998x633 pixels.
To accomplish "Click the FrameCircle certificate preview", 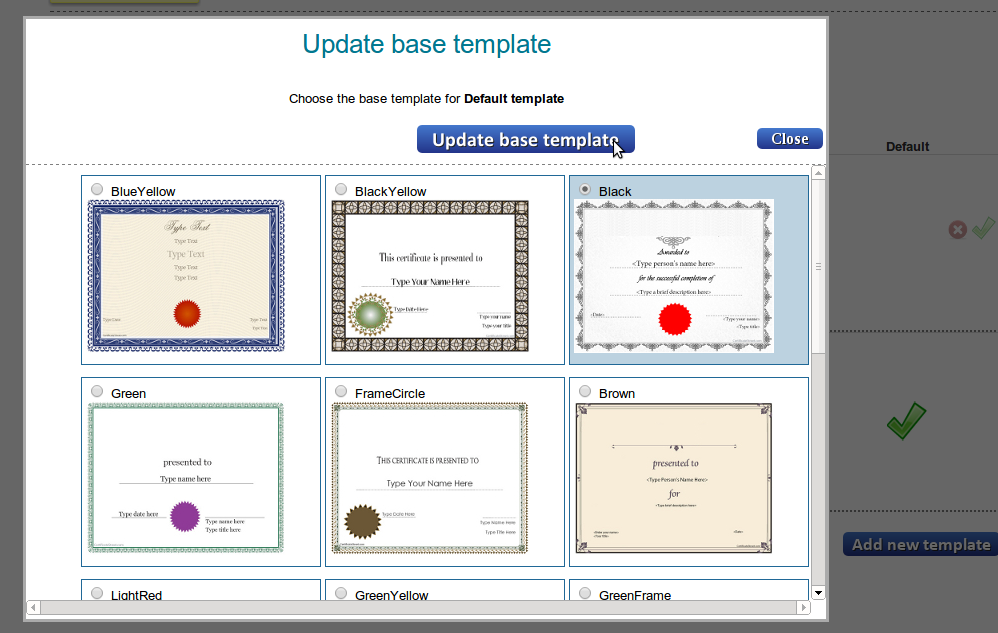I will tap(430, 478).
